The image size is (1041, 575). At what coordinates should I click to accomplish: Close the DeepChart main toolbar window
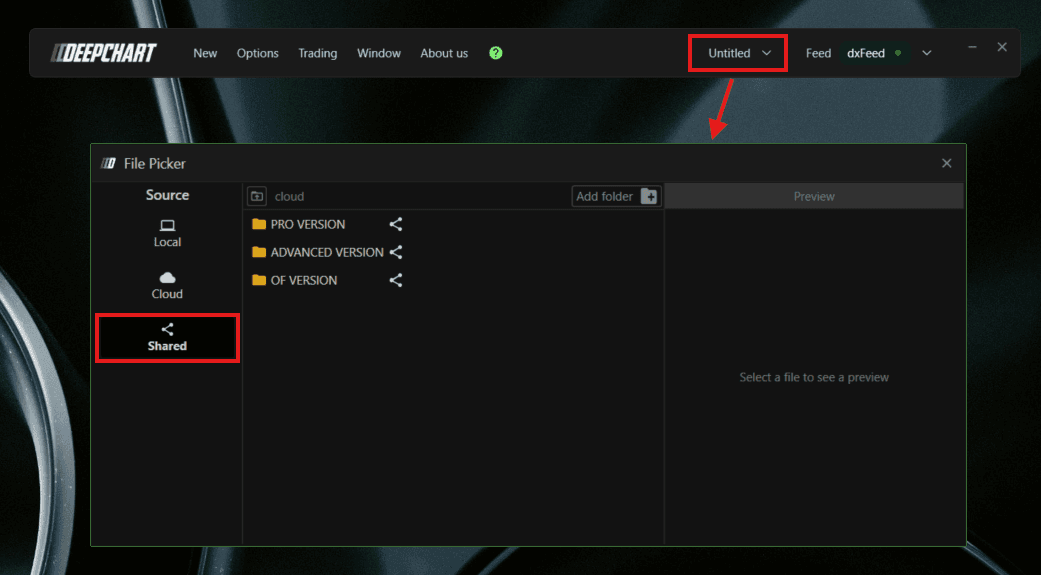click(x=1002, y=47)
